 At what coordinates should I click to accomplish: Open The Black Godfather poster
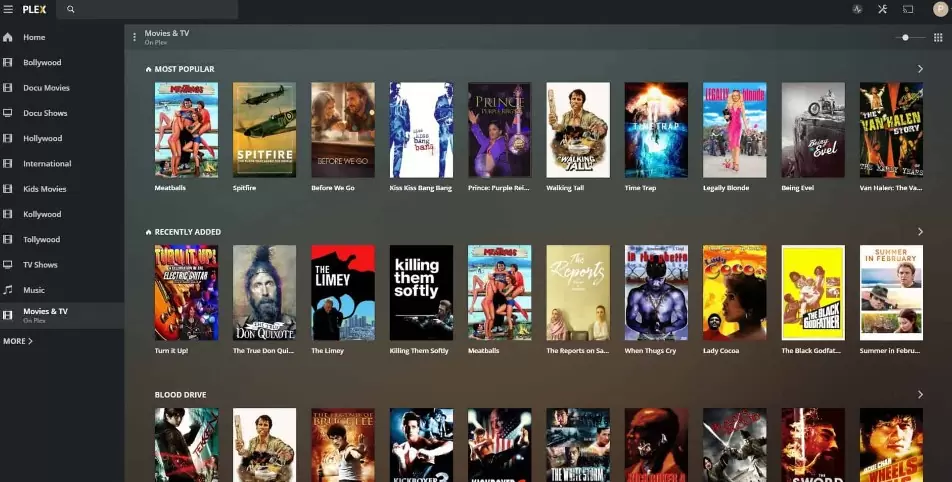(x=812, y=293)
